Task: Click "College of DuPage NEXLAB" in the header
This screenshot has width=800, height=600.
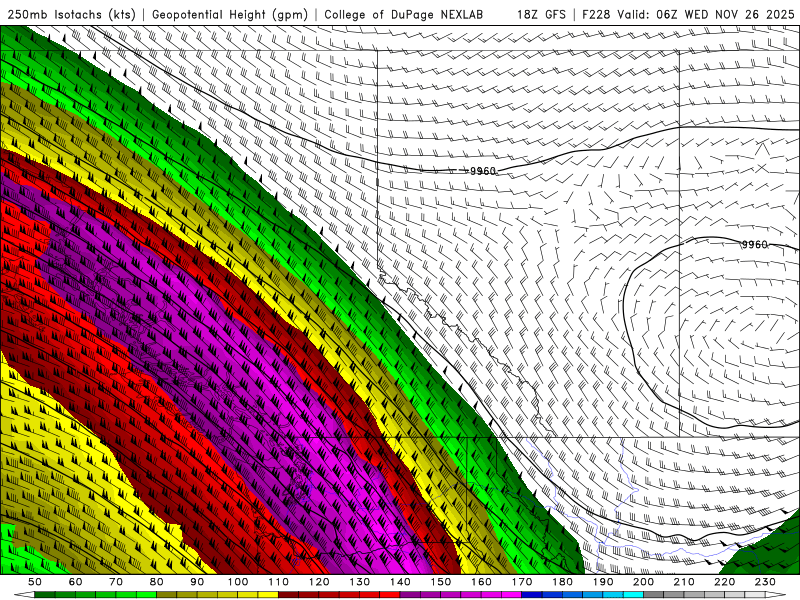Action: tap(404, 15)
